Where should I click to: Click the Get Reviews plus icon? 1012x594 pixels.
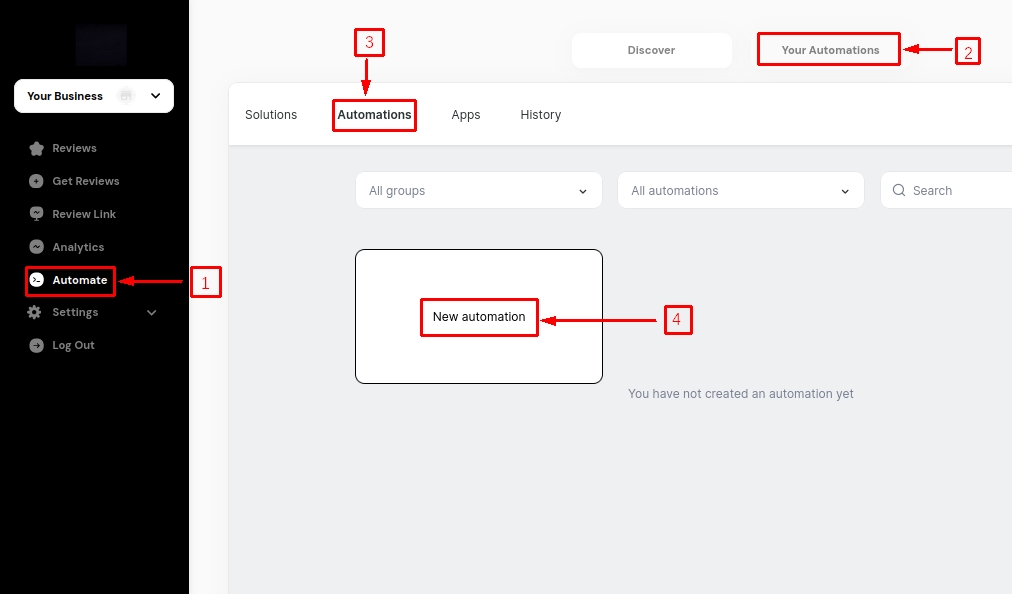tap(36, 181)
